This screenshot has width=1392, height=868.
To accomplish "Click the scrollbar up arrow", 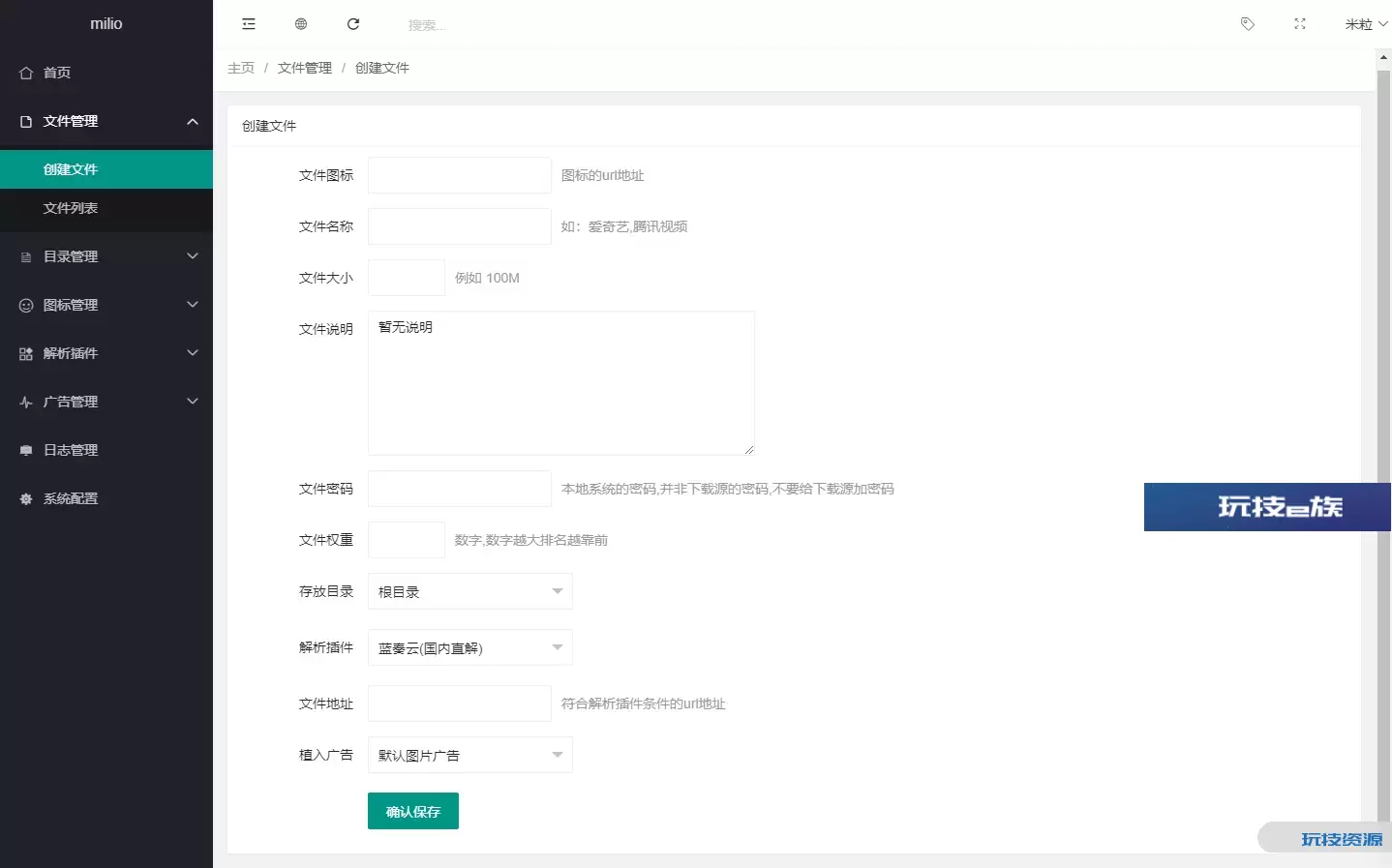I will [x=1383, y=58].
